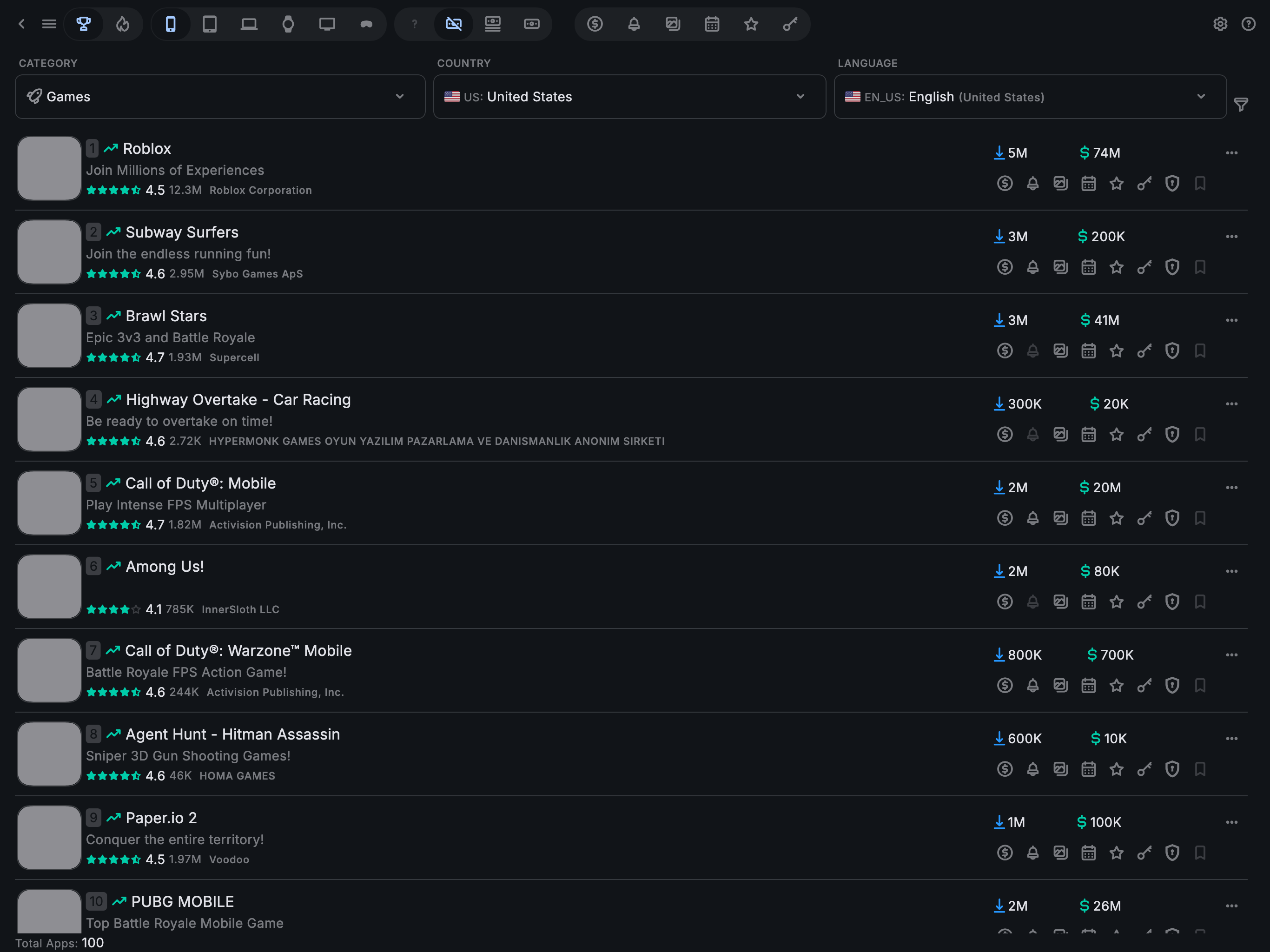Open calendar icon for Subway Surfers
The width and height of the screenshot is (1270, 952).
tap(1089, 268)
